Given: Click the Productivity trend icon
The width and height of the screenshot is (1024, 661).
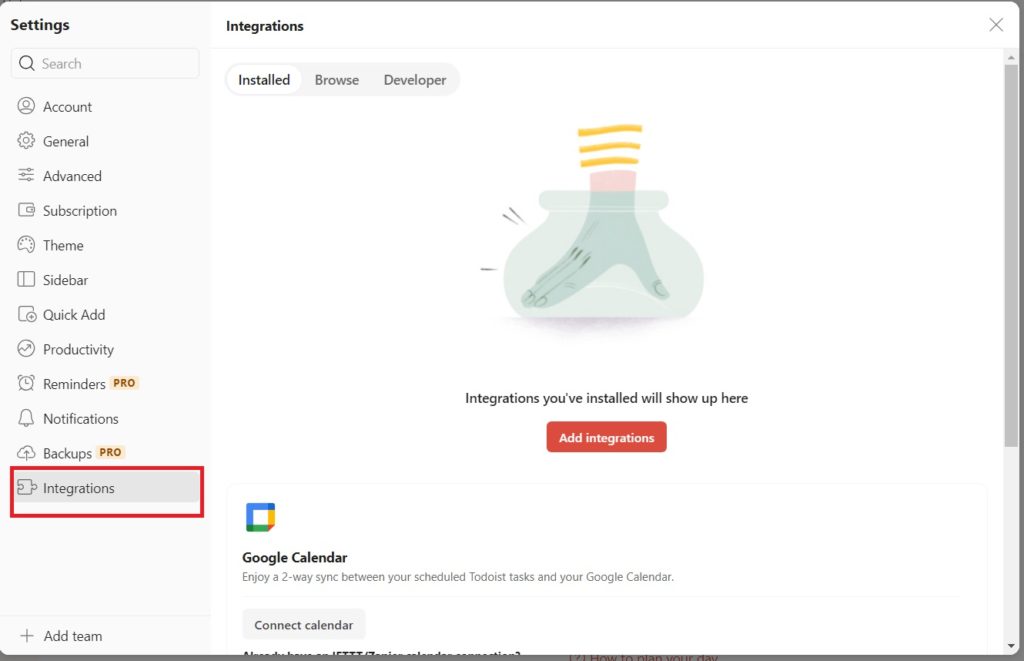Looking at the screenshot, I should [x=26, y=349].
